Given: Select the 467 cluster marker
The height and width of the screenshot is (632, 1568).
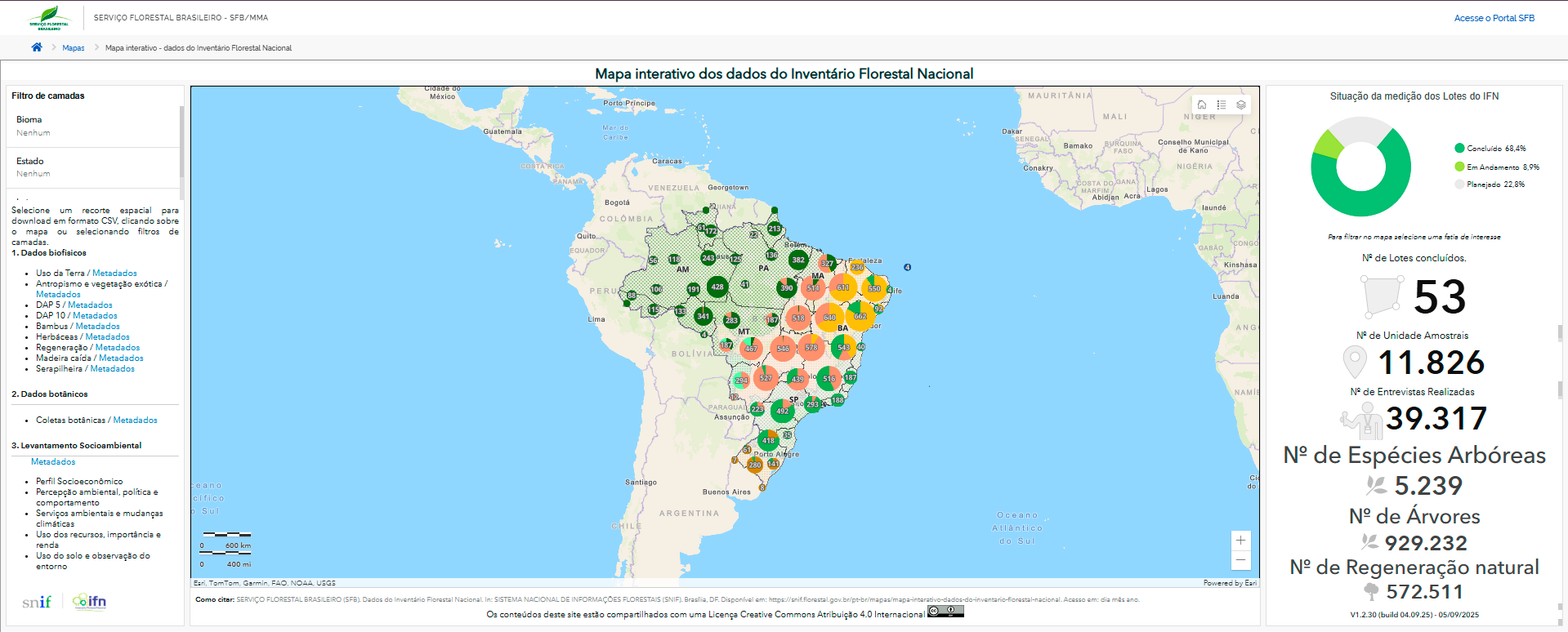Looking at the screenshot, I should [x=751, y=349].
